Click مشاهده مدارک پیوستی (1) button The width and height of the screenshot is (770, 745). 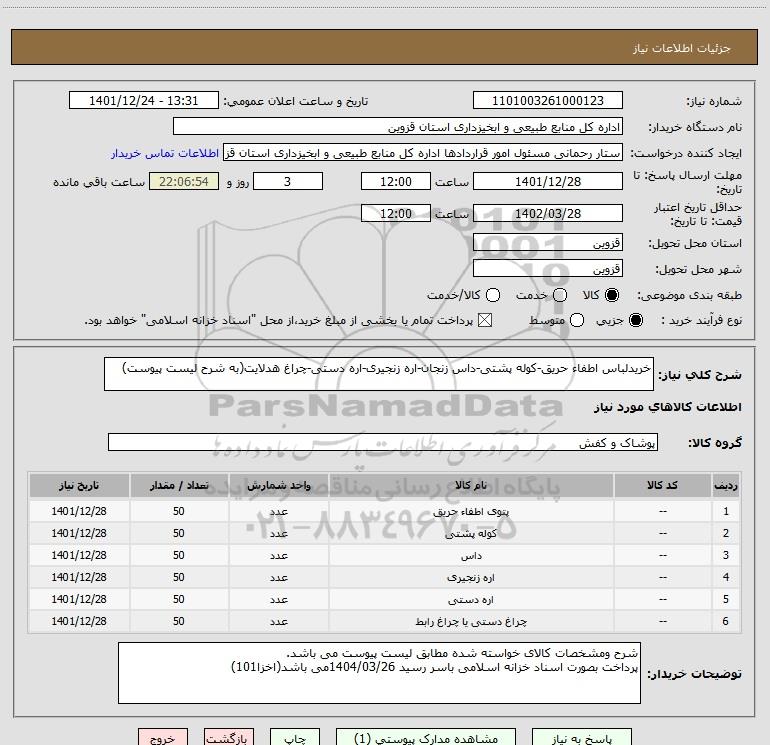coord(426,738)
